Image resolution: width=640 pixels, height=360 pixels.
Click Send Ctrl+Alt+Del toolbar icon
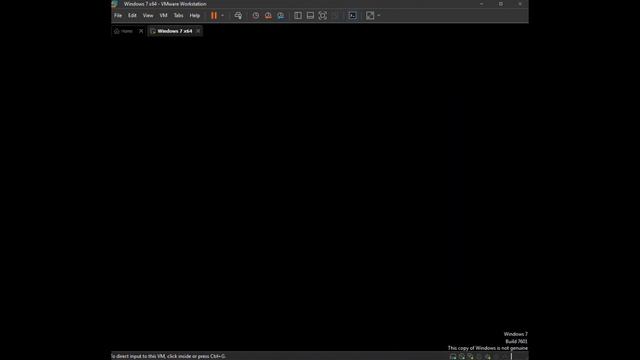point(238,16)
